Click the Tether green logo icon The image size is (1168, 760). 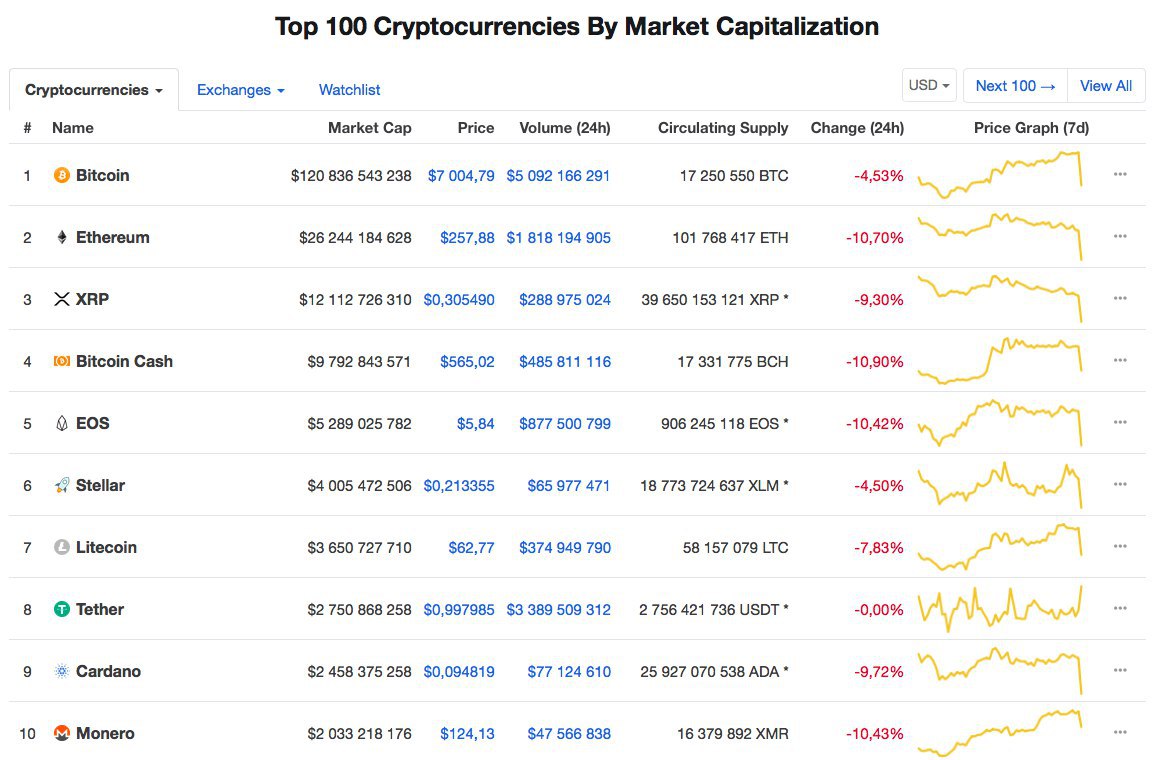click(x=62, y=609)
